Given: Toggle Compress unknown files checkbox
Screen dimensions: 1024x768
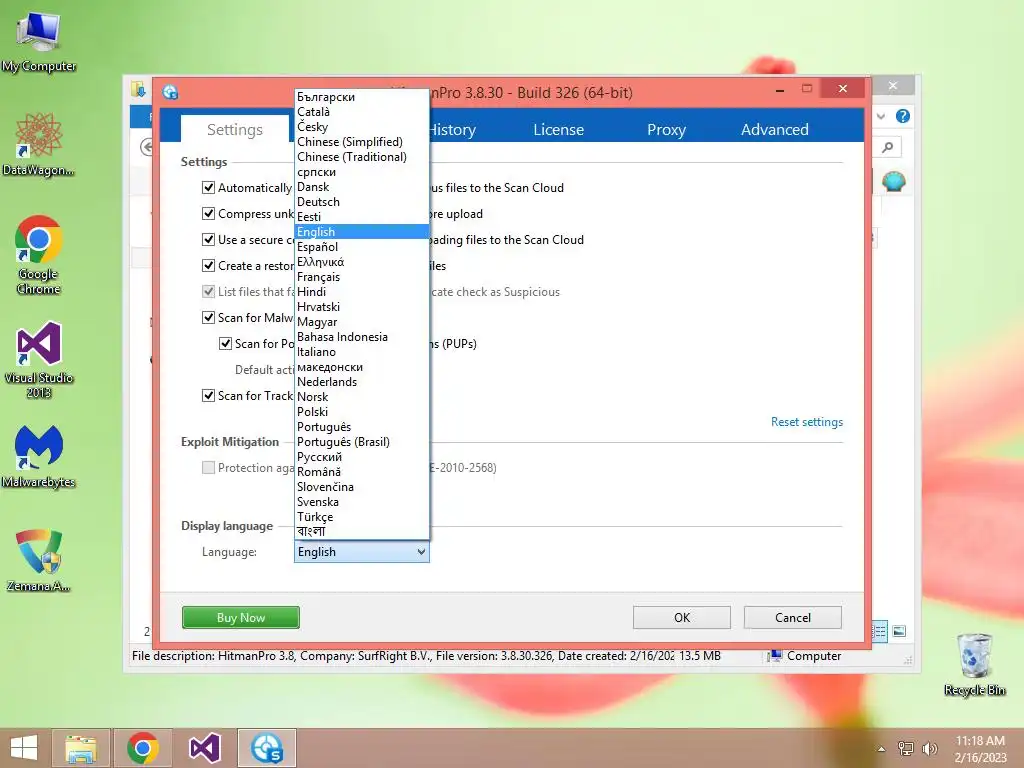Looking at the screenshot, I should click(208, 214).
